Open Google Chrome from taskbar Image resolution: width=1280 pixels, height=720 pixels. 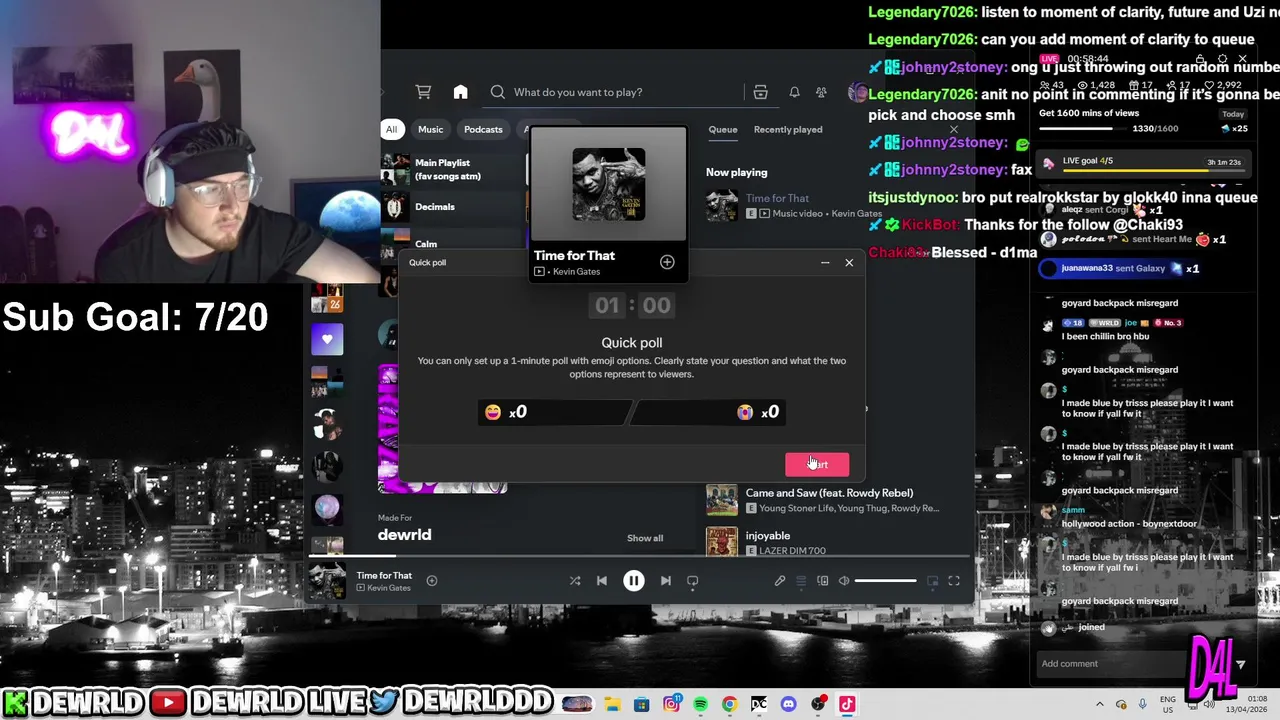[x=729, y=704]
